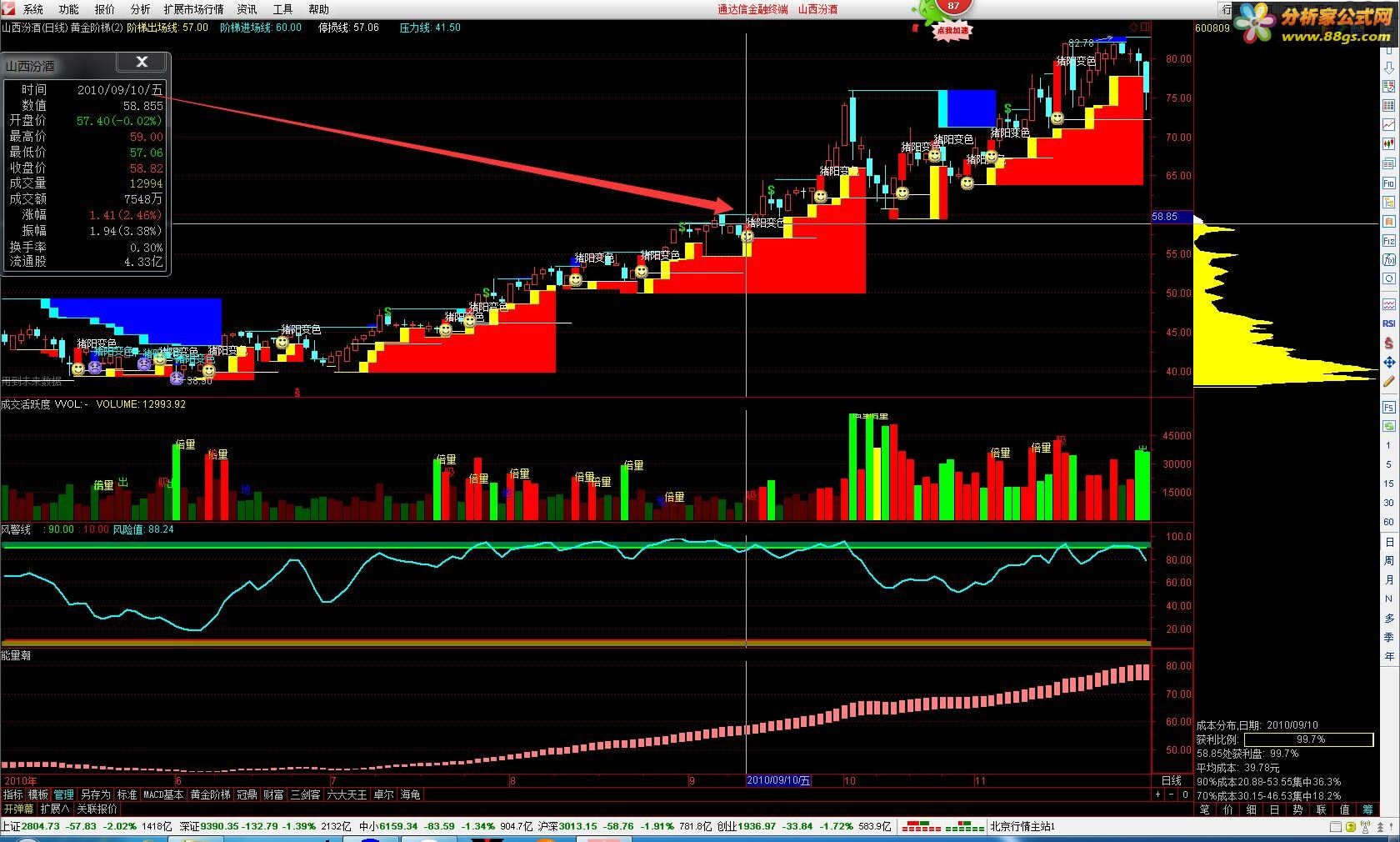This screenshot has width=1400, height=842.
Task: Switch to the 笔 tick detail tab
Action: [1205, 809]
